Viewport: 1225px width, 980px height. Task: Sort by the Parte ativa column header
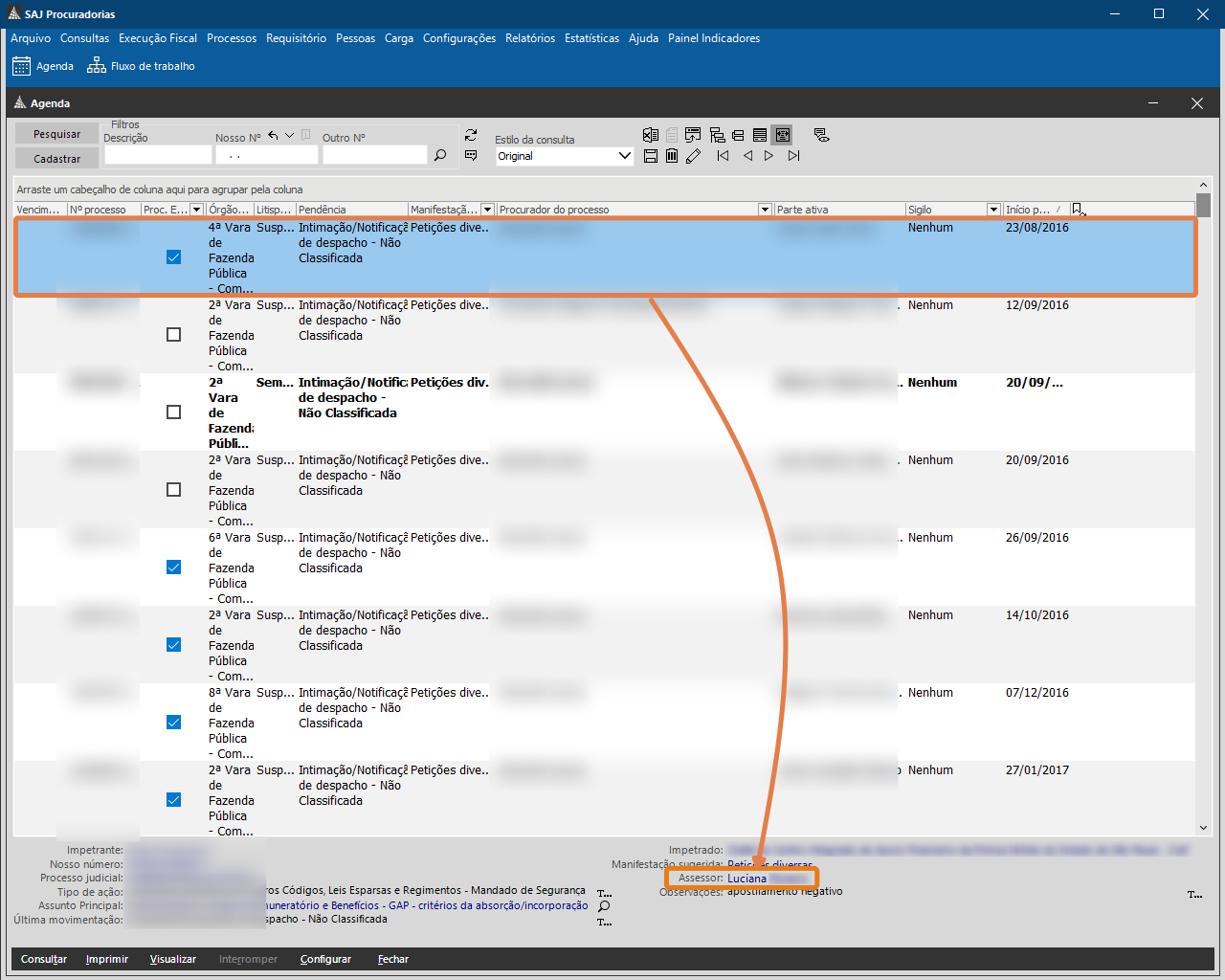(x=838, y=210)
